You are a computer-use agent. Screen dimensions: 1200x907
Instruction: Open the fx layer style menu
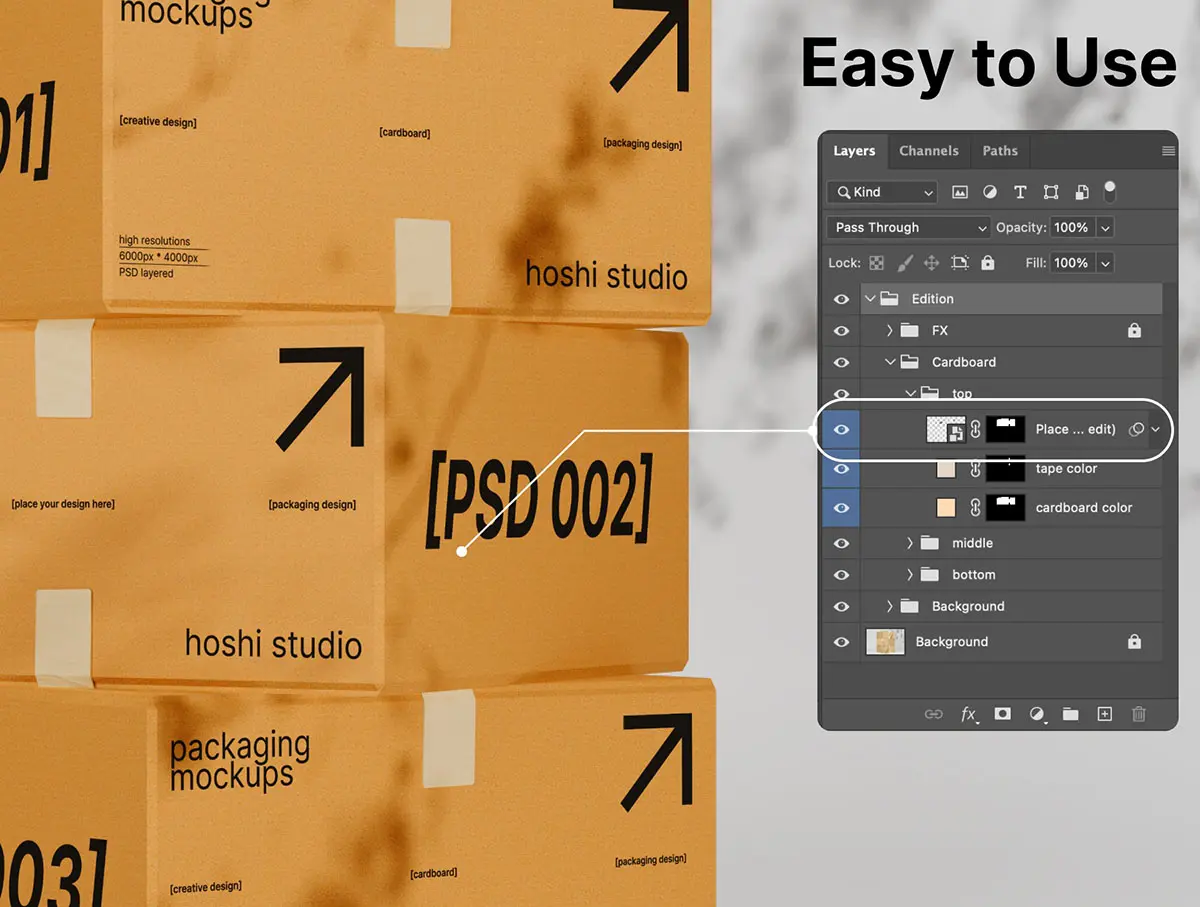pyautogui.click(x=968, y=714)
